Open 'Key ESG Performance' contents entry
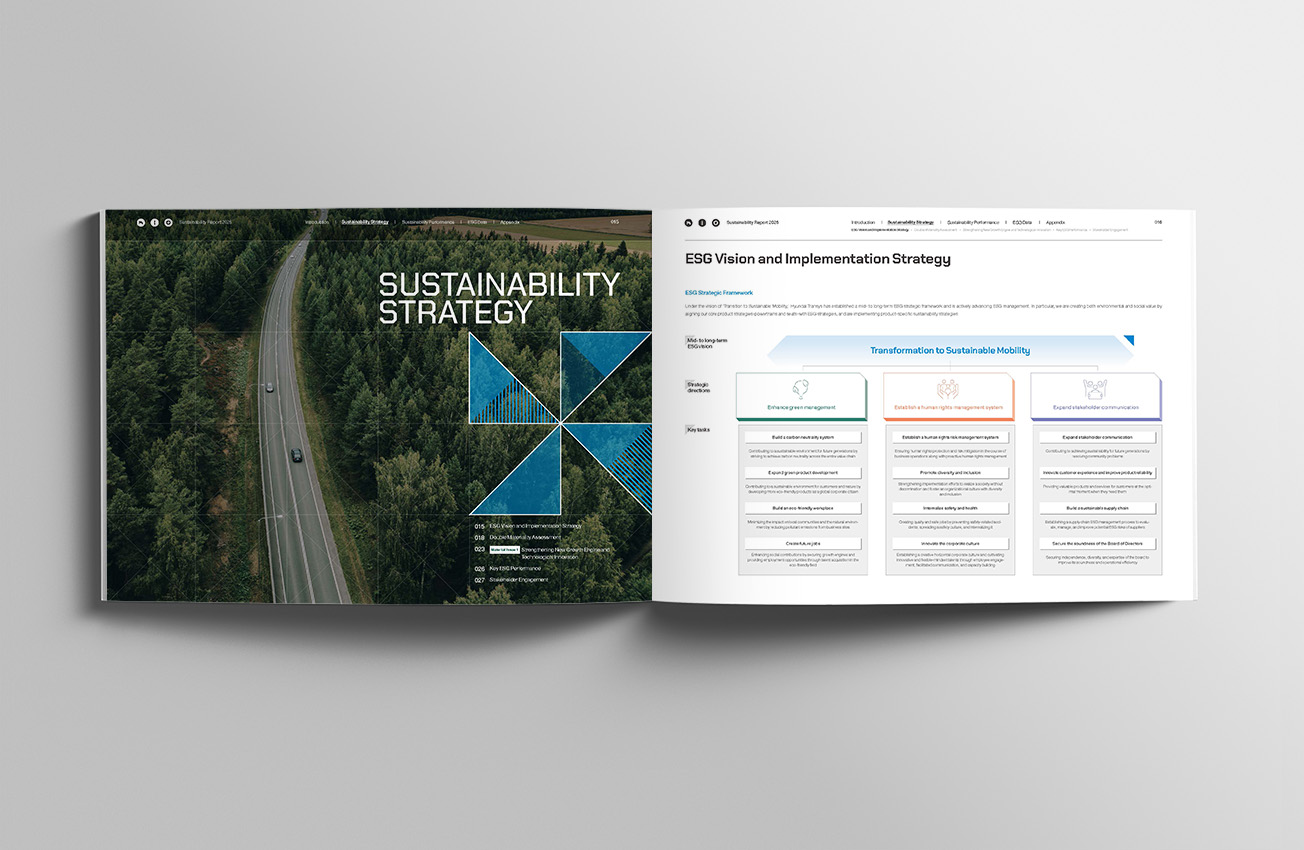Screen dimensions: 1304x850 pos(522,569)
